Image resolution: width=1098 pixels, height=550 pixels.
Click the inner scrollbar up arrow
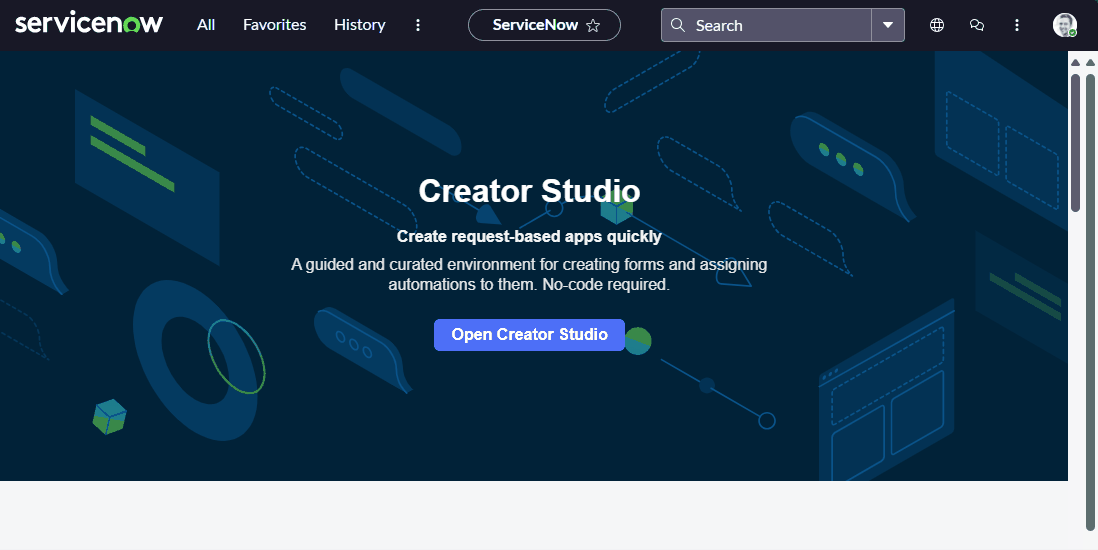click(x=1076, y=63)
